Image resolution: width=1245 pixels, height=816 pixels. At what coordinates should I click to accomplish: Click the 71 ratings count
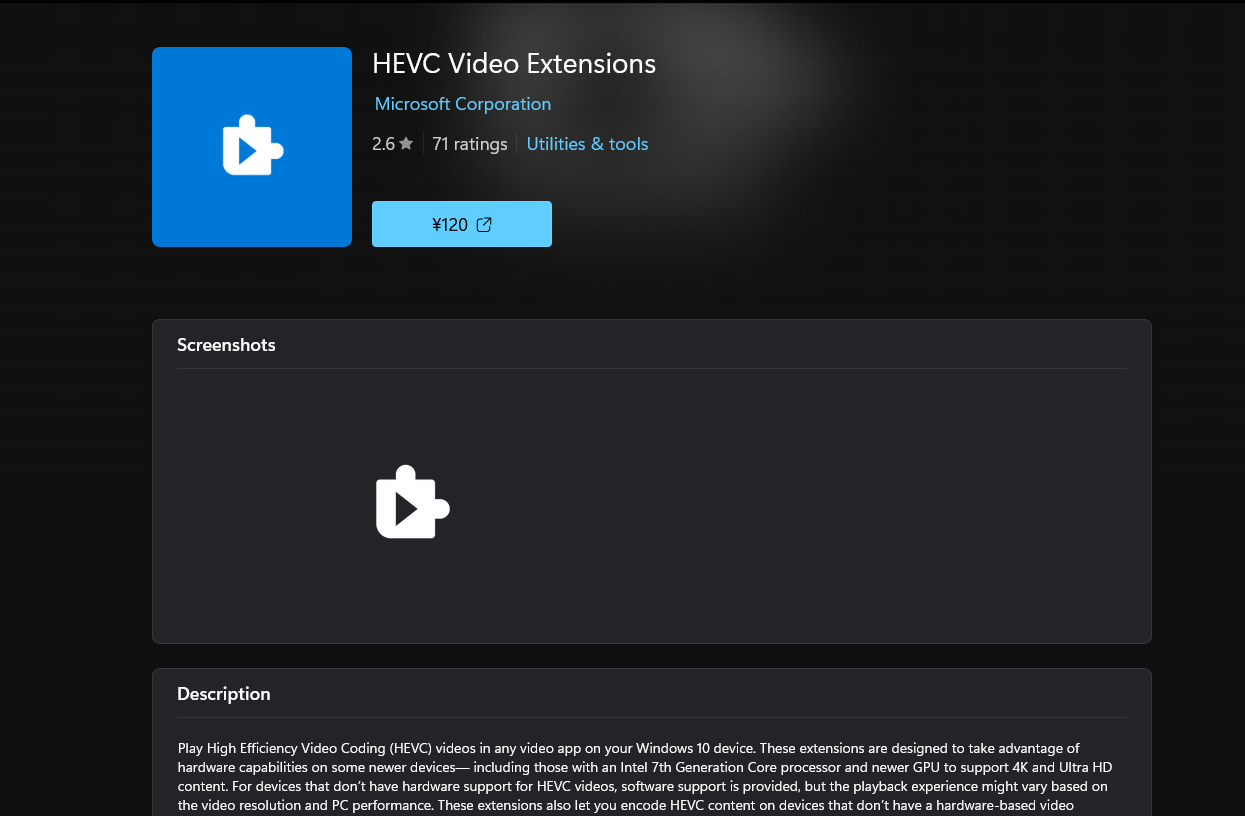click(470, 144)
